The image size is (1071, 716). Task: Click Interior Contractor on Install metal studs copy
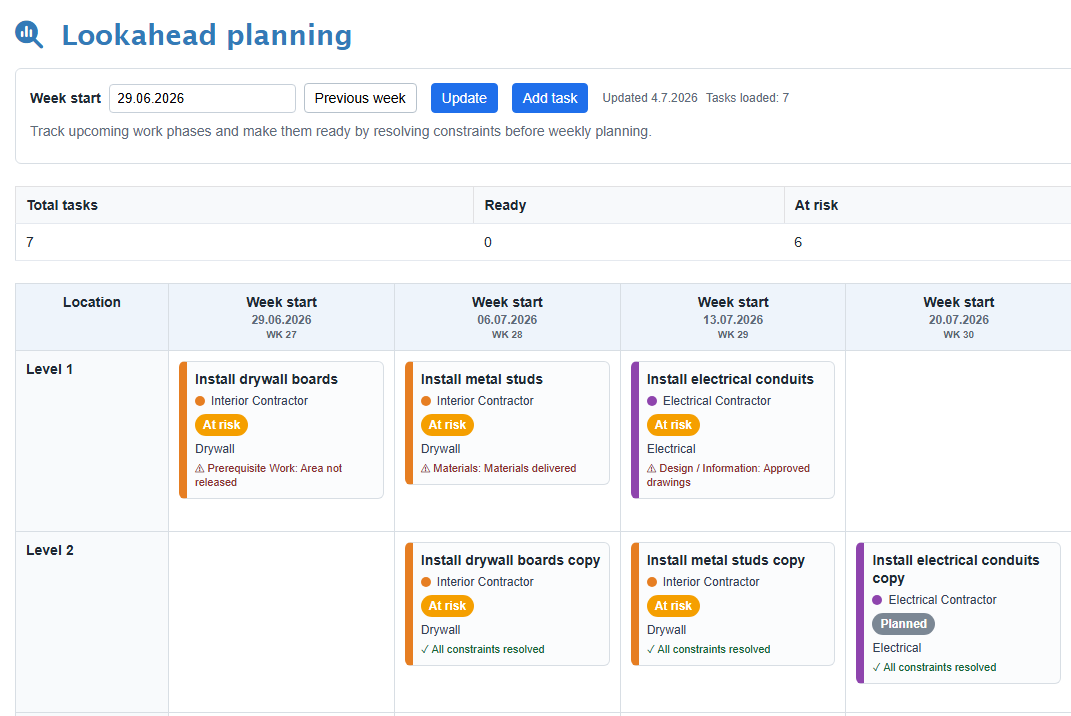coord(710,582)
